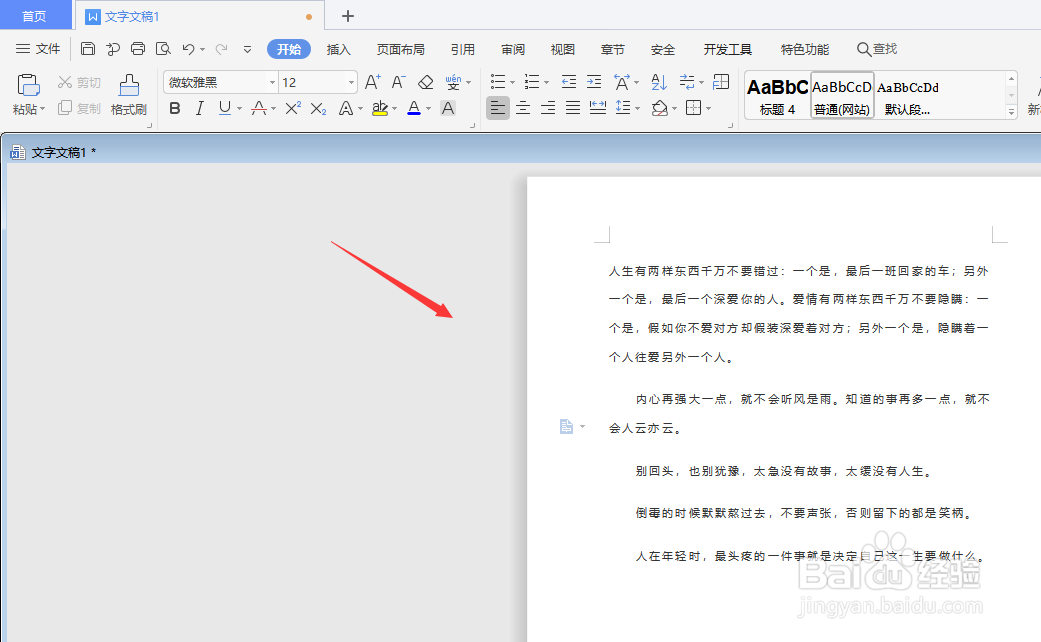Click the paragraph layout icon beside the text
Screen dimensions: 1041x642
(x=566, y=426)
